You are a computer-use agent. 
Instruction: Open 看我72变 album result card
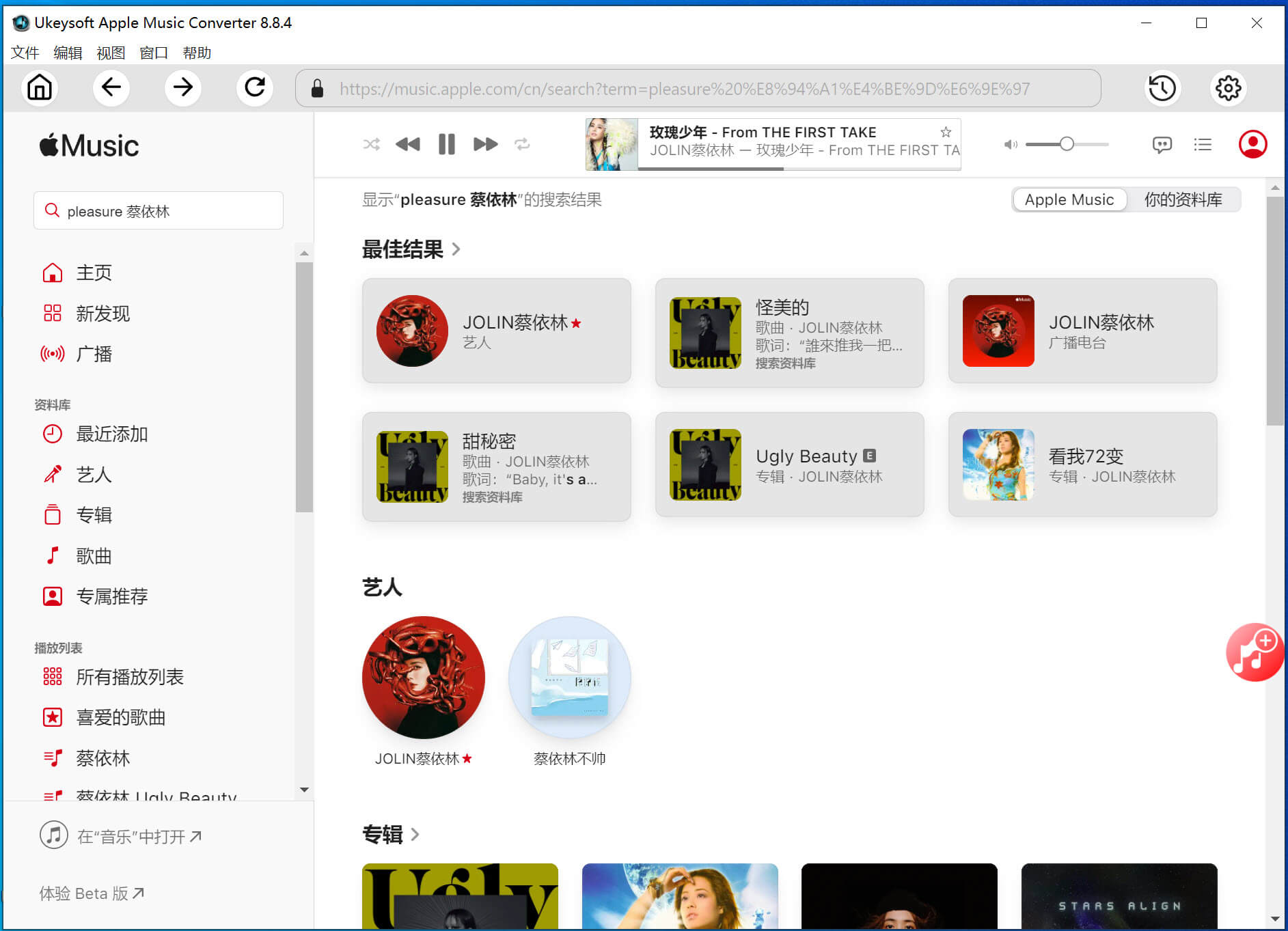tap(1083, 464)
